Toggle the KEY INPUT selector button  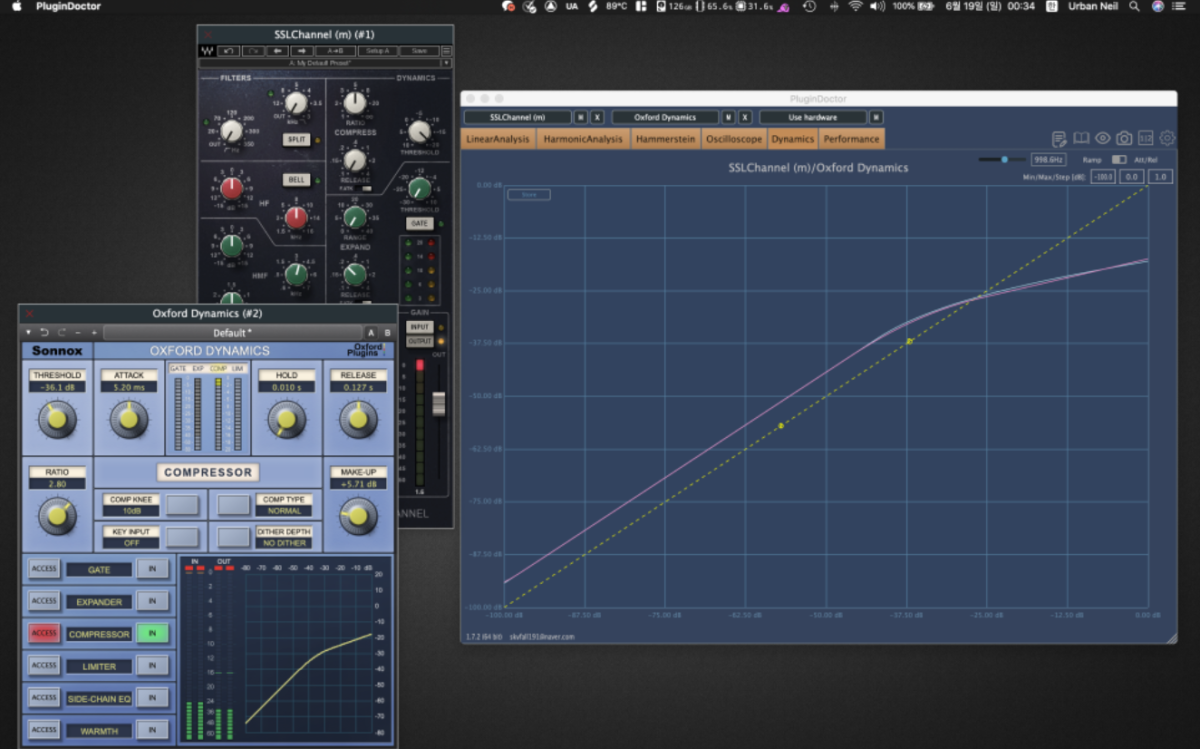(x=182, y=537)
